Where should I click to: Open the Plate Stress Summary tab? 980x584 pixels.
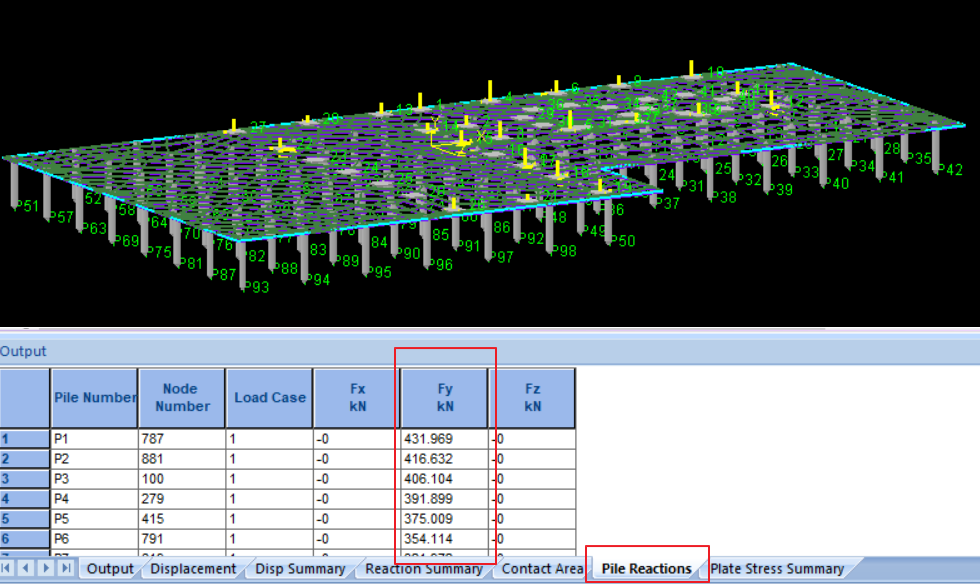click(777, 569)
